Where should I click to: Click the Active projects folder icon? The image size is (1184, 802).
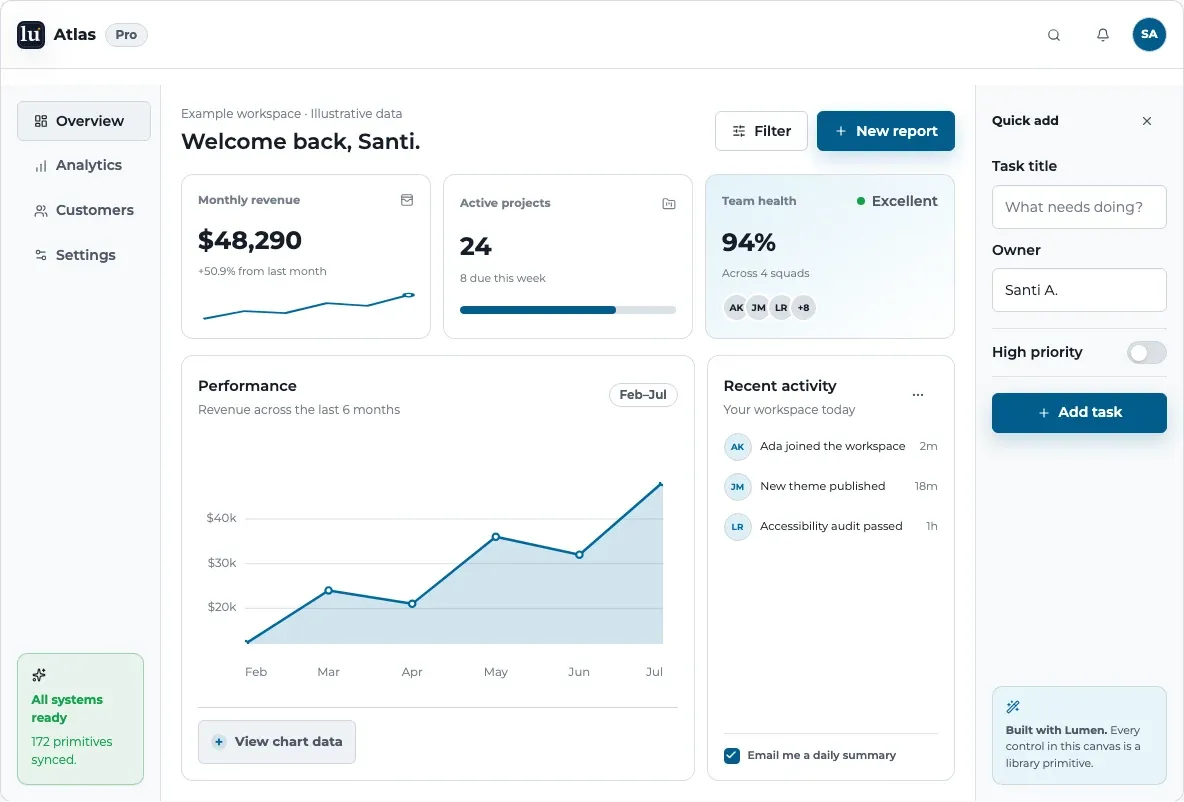(x=668, y=204)
